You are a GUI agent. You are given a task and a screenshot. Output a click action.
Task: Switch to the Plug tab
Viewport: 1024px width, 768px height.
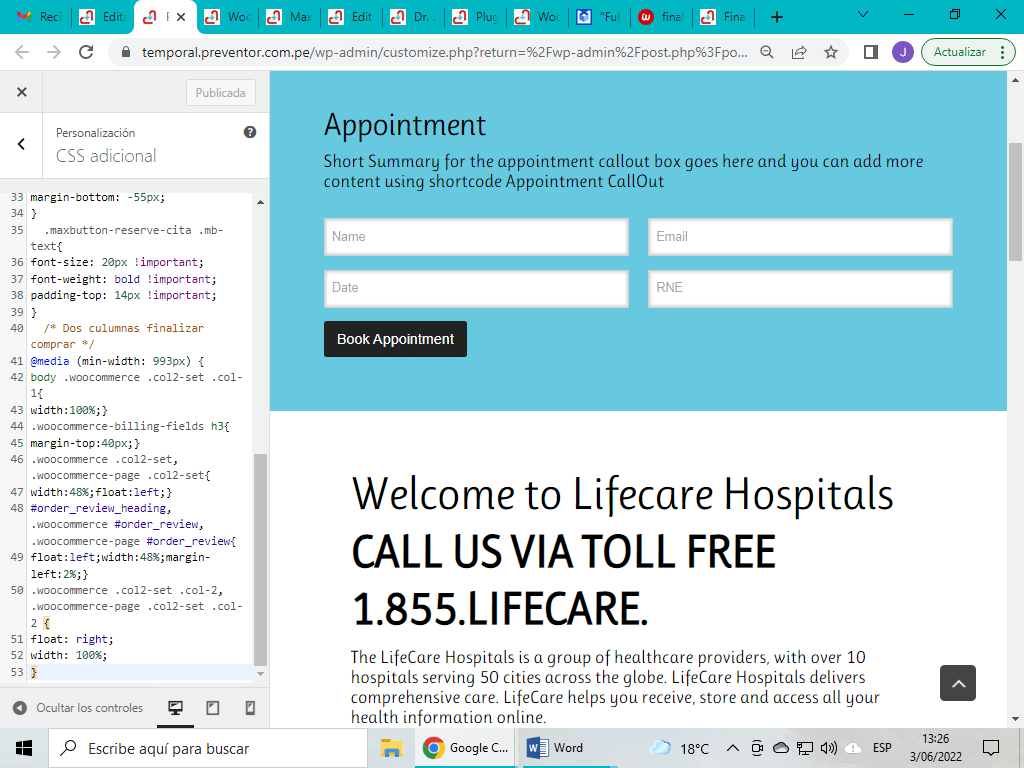[x=477, y=17]
